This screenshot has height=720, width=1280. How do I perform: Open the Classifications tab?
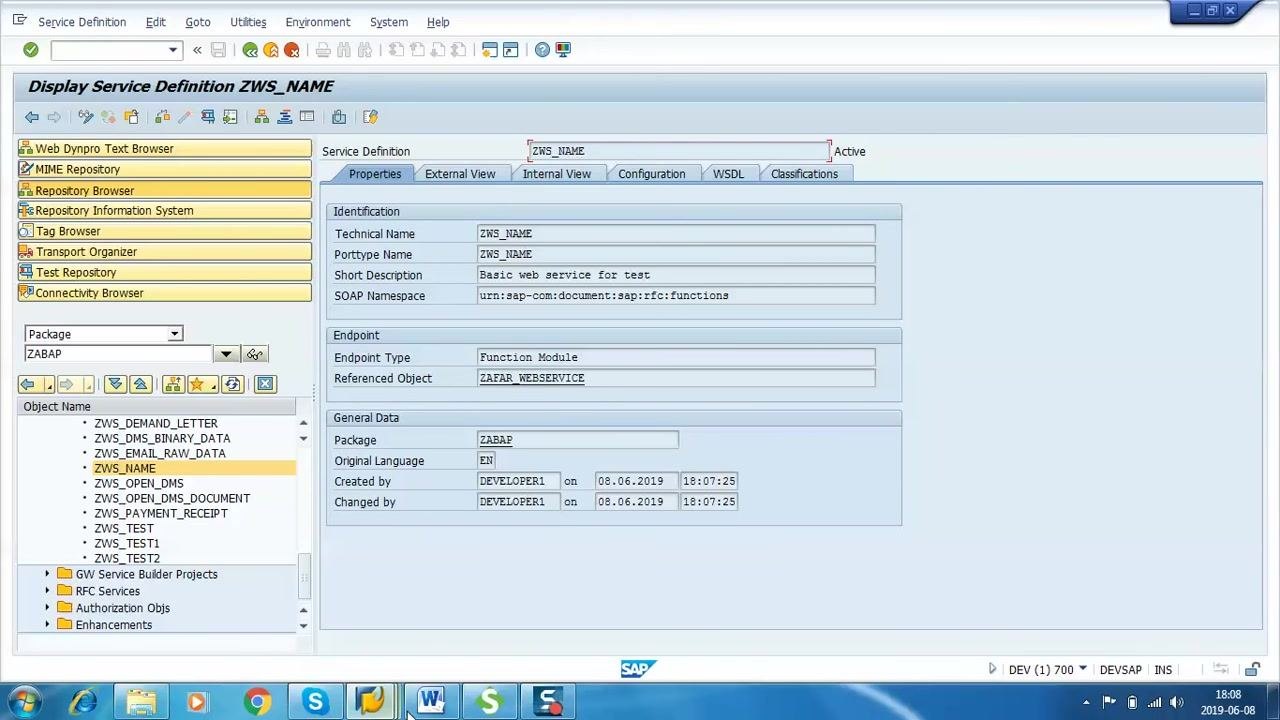click(x=804, y=174)
